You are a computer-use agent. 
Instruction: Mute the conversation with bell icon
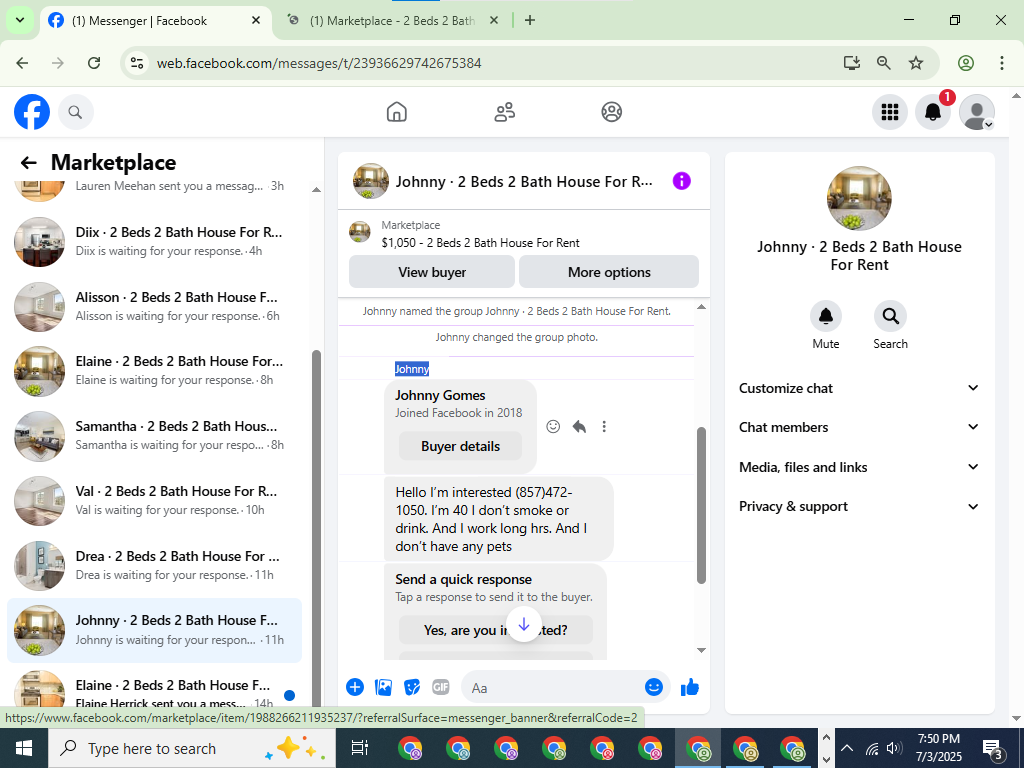(x=825, y=316)
